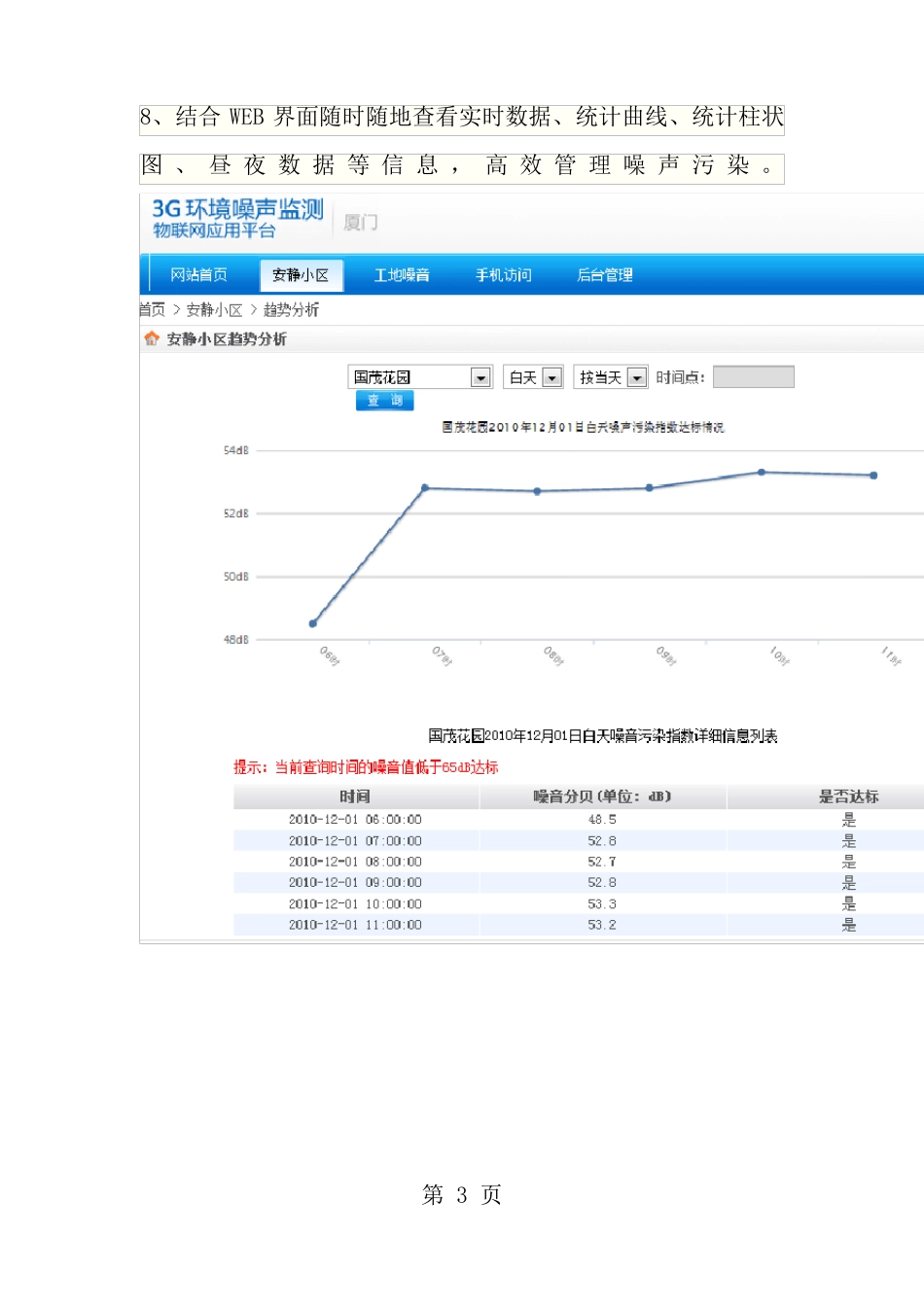
Task: Click the red 提示 notice text
Action: (x=366, y=767)
